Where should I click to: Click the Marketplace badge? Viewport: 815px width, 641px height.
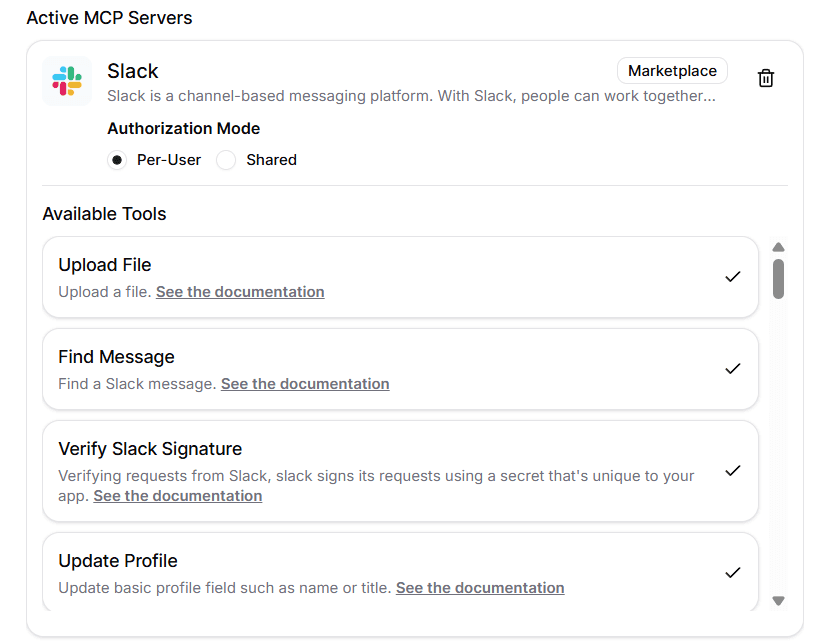tap(672, 71)
